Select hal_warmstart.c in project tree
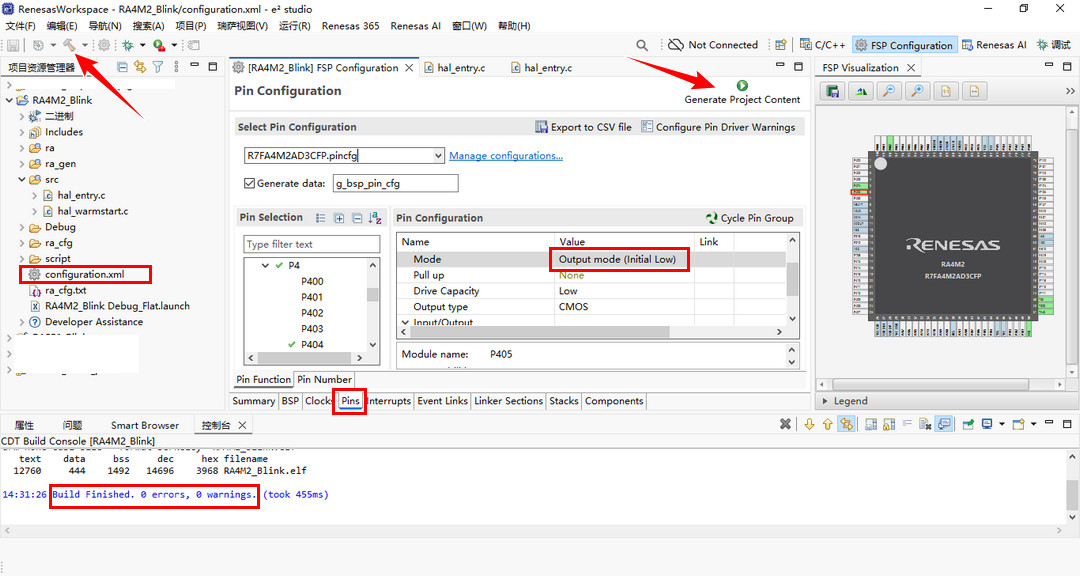Screen dimensions: 1080x576 click(92, 211)
